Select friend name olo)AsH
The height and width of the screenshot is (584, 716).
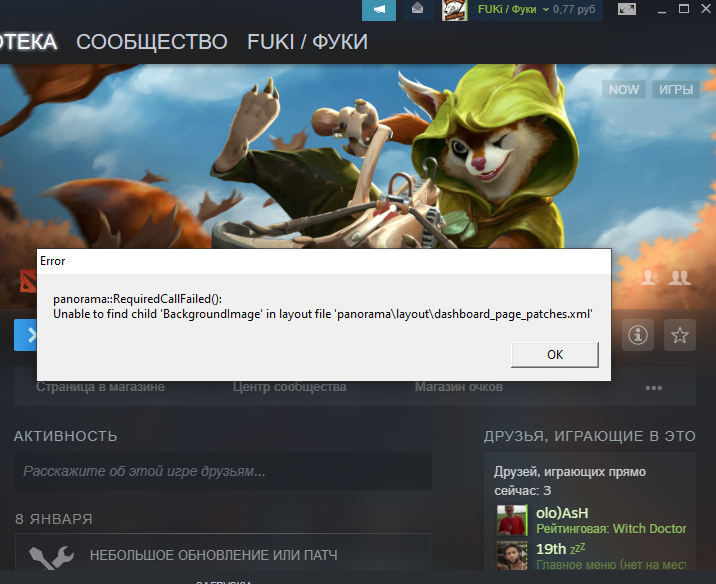pyautogui.click(x=562, y=513)
